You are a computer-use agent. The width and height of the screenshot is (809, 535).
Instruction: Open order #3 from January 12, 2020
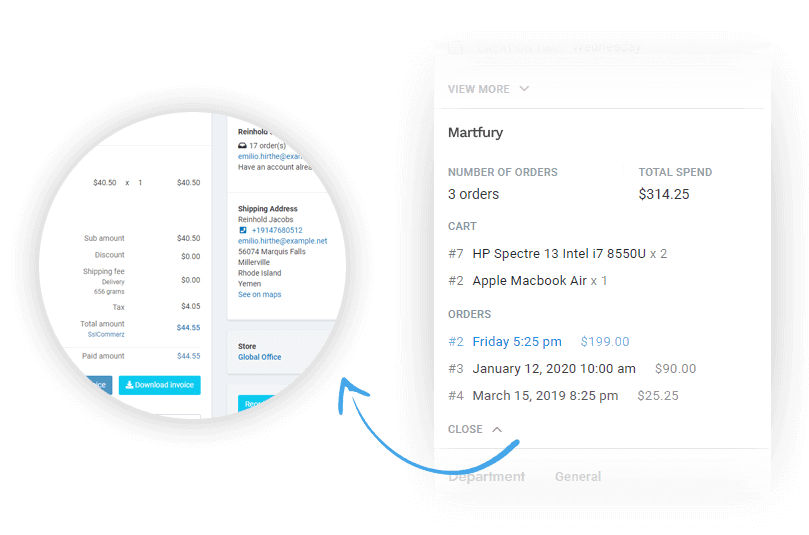tap(554, 369)
